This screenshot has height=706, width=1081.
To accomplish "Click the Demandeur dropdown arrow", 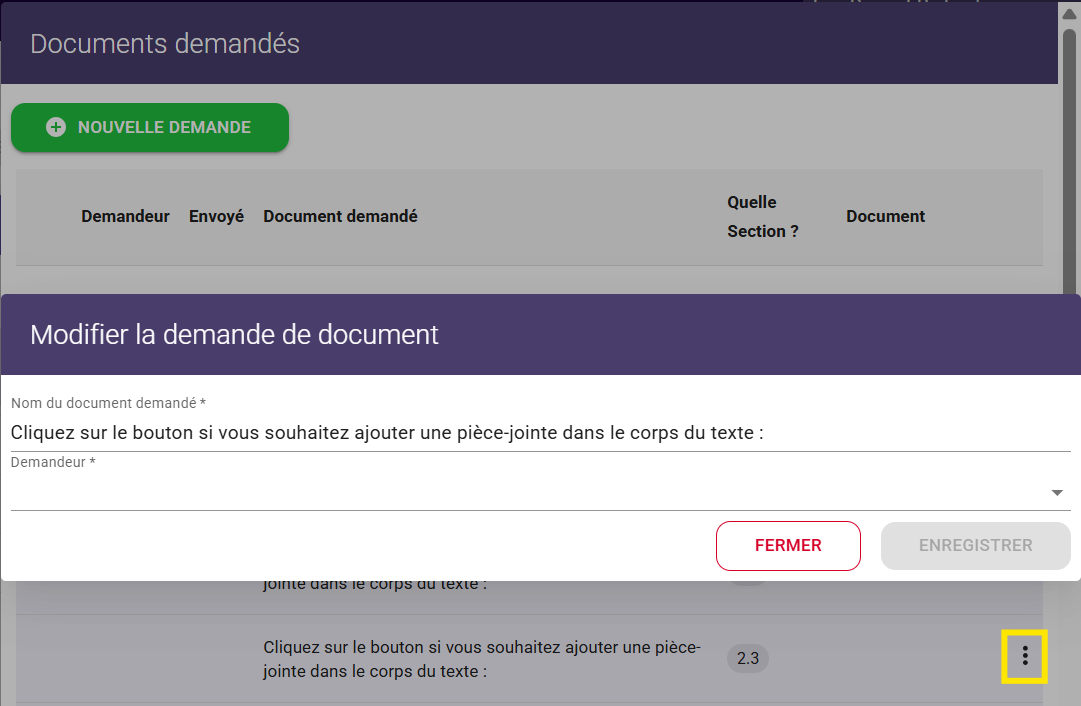I will (1057, 493).
